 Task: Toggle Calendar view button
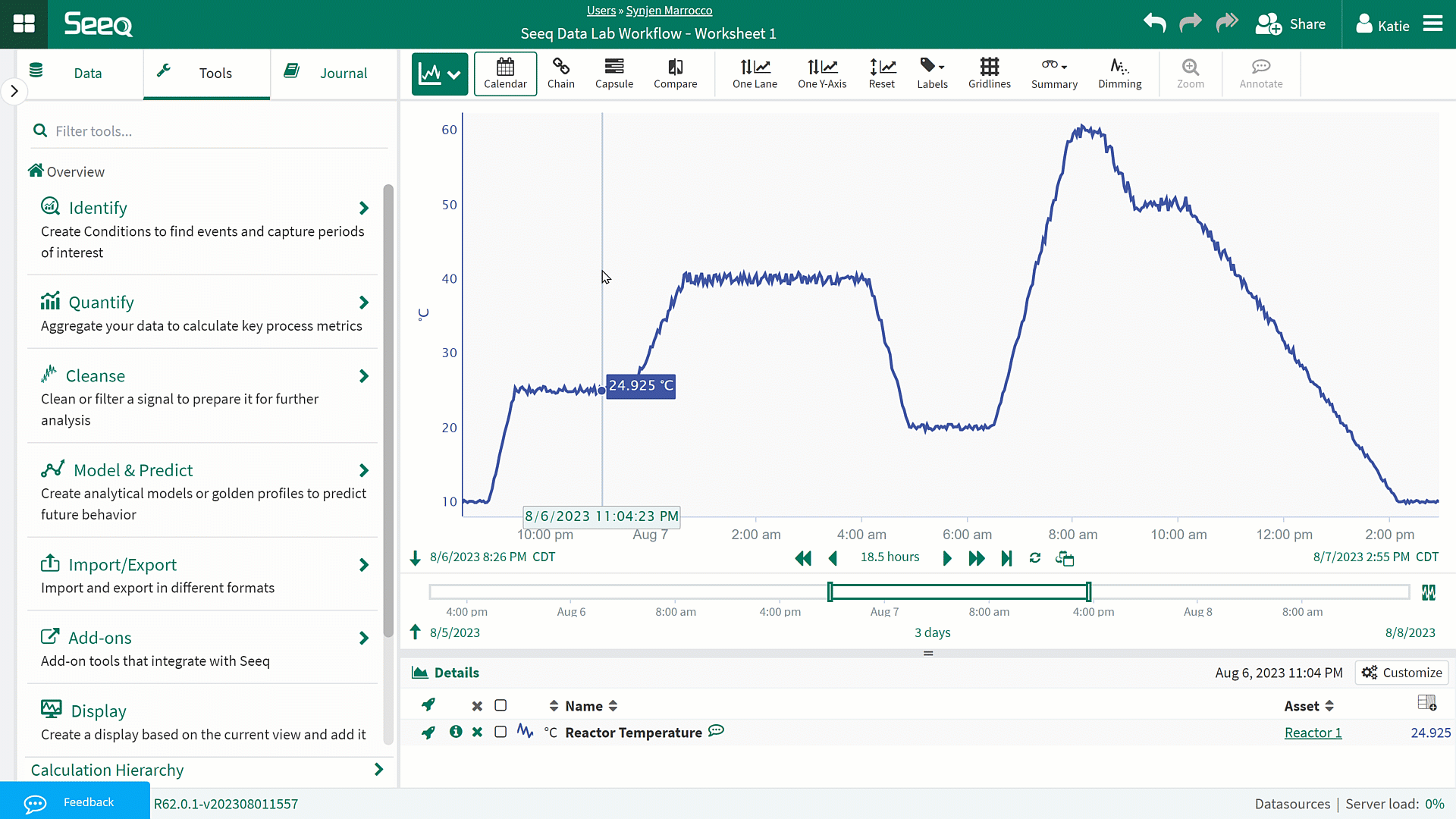(505, 74)
